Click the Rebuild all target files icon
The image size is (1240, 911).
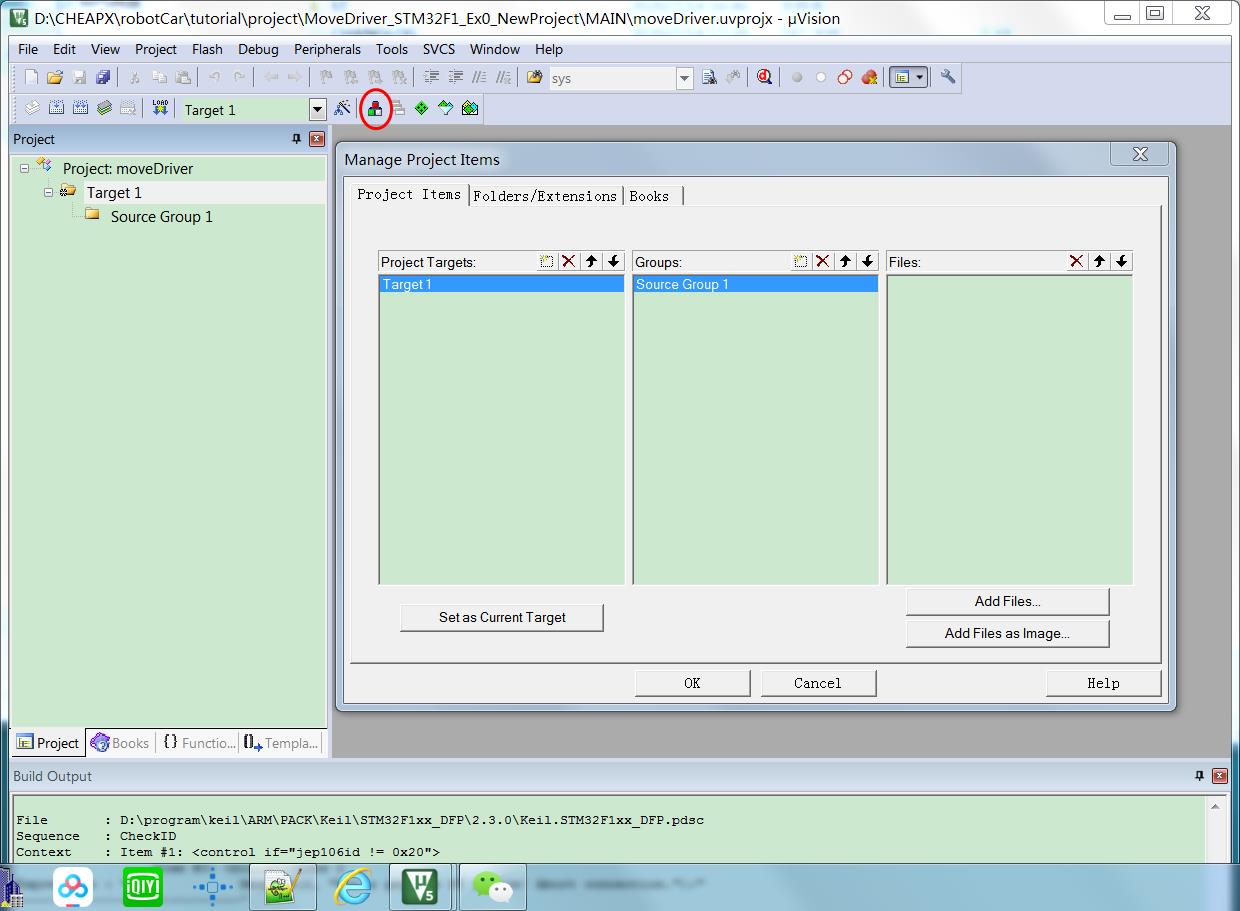80,108
